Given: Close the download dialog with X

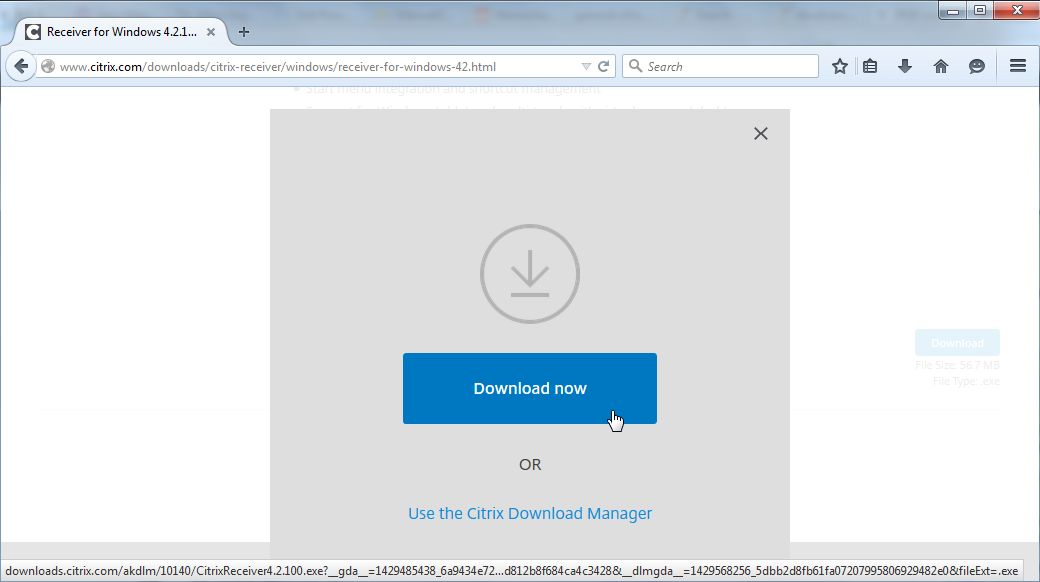Looking at the screenshot, I should (761, 133).
